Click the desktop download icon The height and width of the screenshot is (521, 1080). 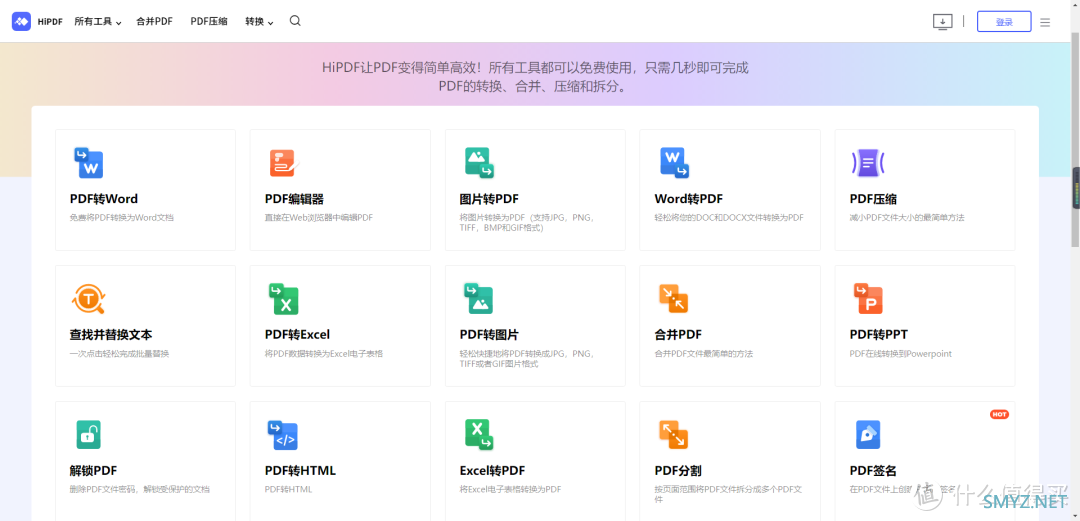click(x=942, y=22)
